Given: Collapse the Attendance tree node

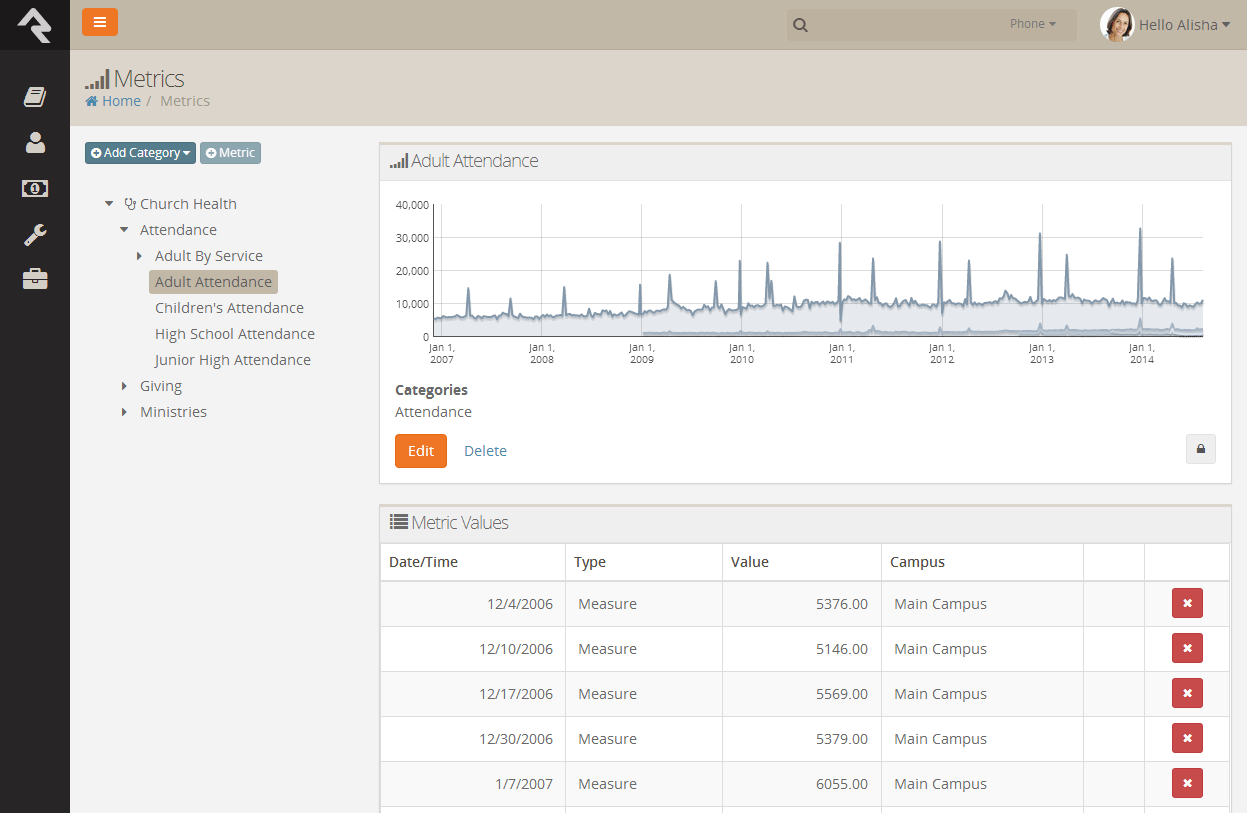Looking at the screenshot, I should tap(124, 230).
